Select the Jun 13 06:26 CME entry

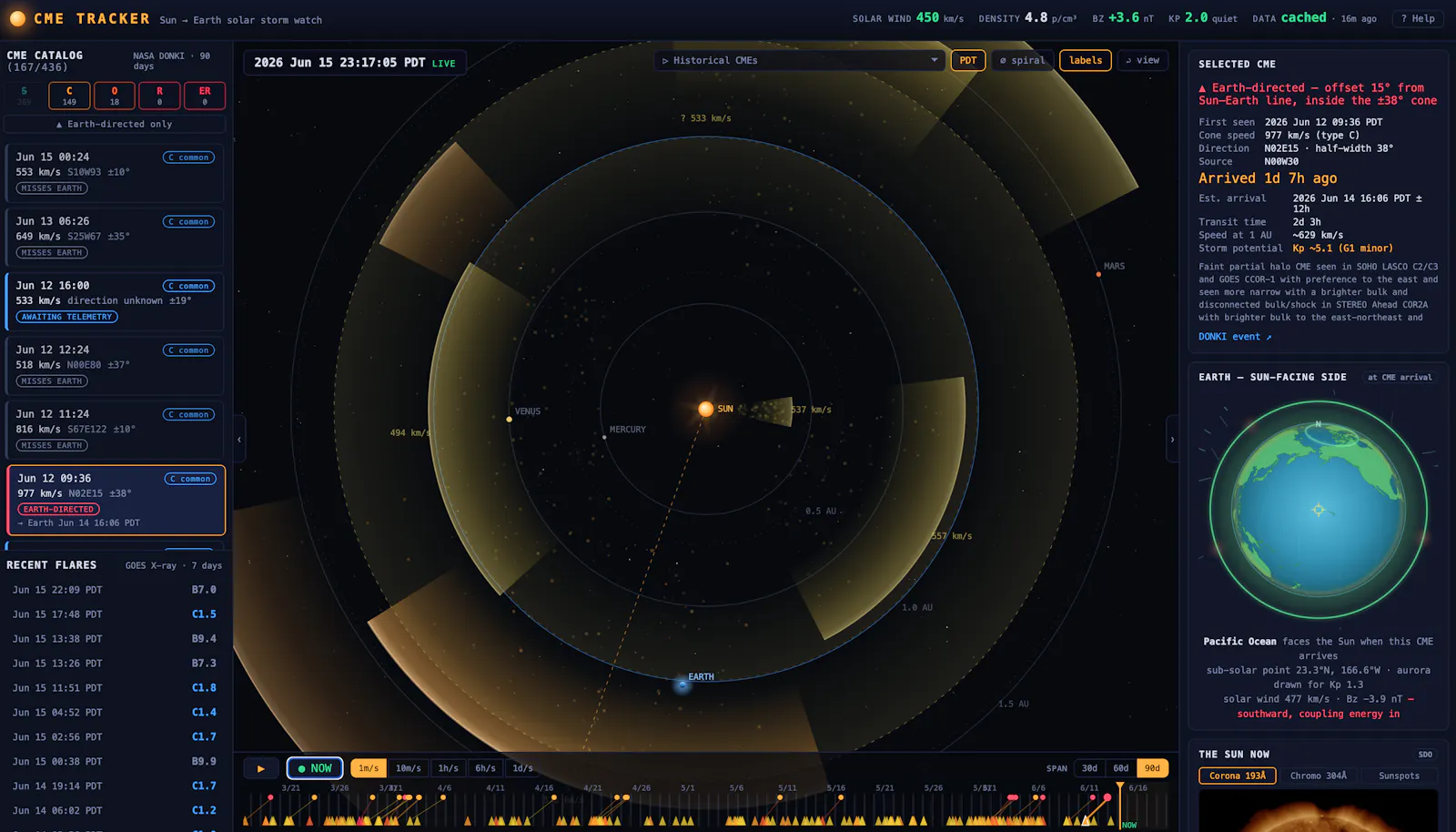(115, 237)
